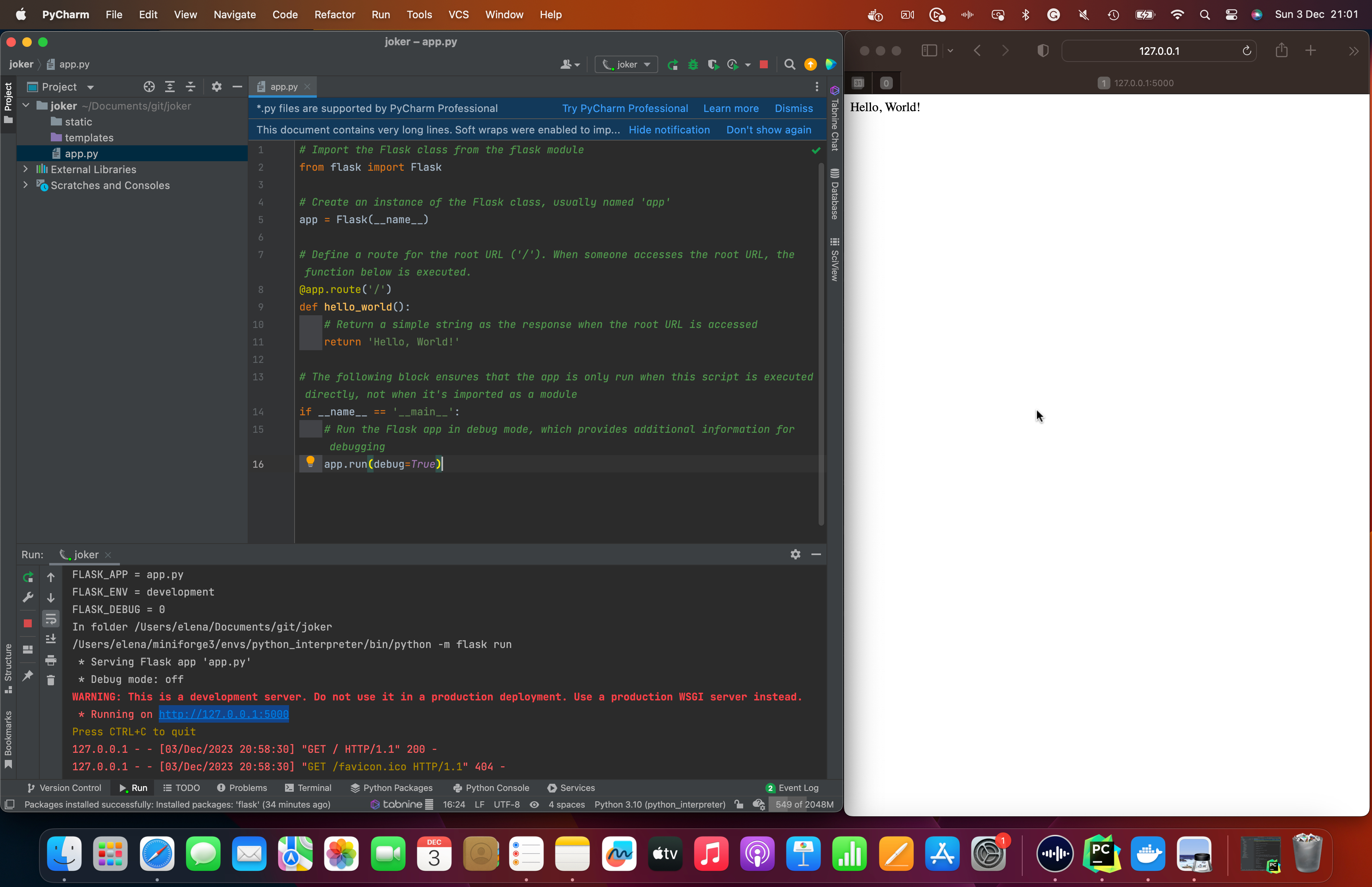Collapse the joker project root folder
The height and width of the screenshot is (887, 1372).
[x=26, y=106]
